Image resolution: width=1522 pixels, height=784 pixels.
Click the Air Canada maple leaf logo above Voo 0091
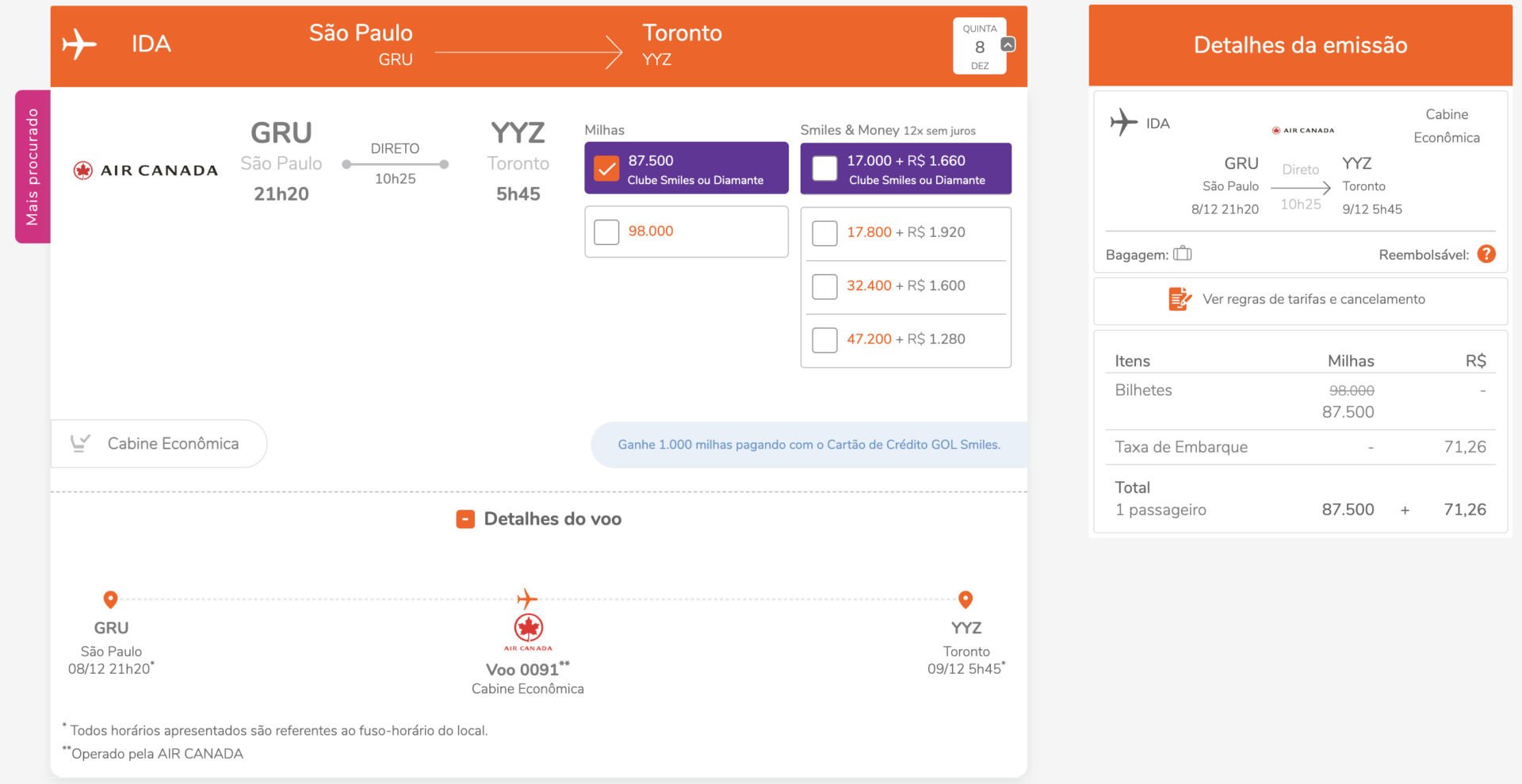tap(528, 632)
